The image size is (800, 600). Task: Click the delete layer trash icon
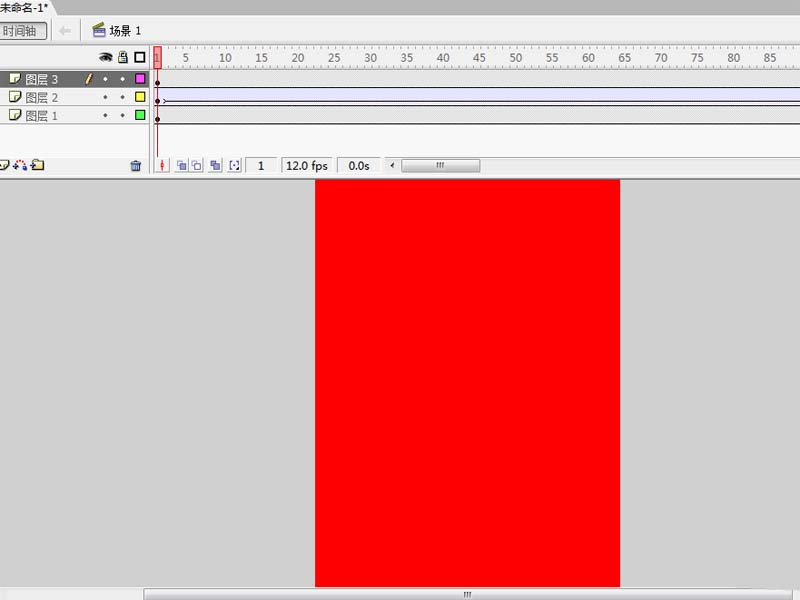point(135,165)
